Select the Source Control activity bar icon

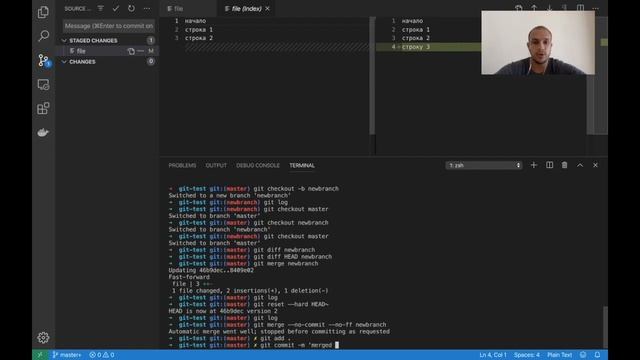[x=43, y=60]
